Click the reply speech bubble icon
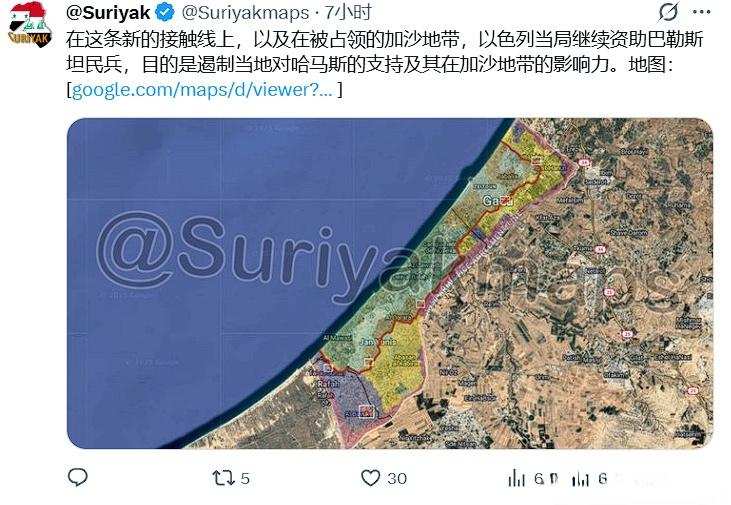Viewport: 731px width, 505px height. pyautogui.click(x=78, y=477)
